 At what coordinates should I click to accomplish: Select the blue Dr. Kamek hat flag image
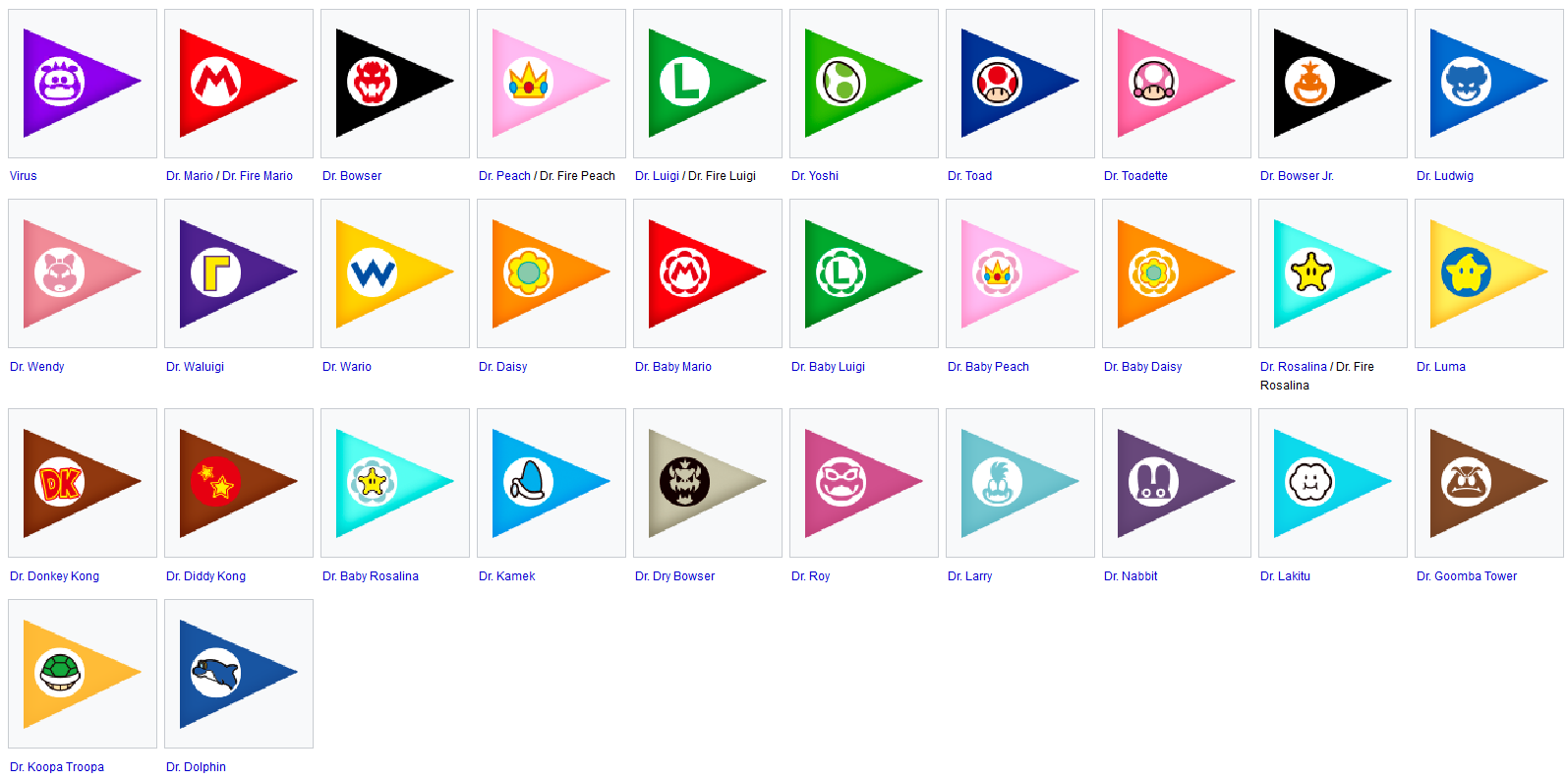click(552, 483)
